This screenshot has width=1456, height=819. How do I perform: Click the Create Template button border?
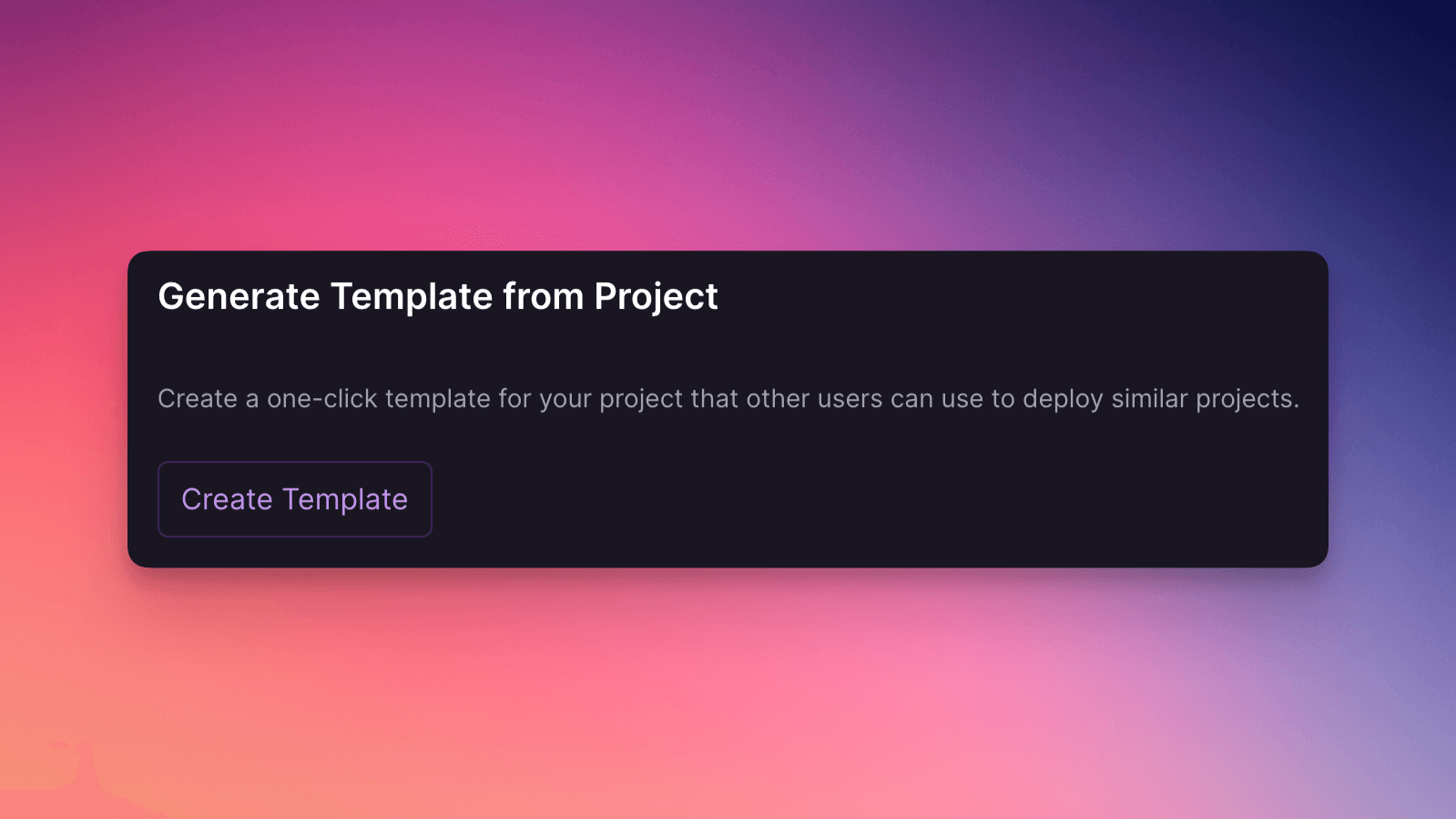(294, 465)
